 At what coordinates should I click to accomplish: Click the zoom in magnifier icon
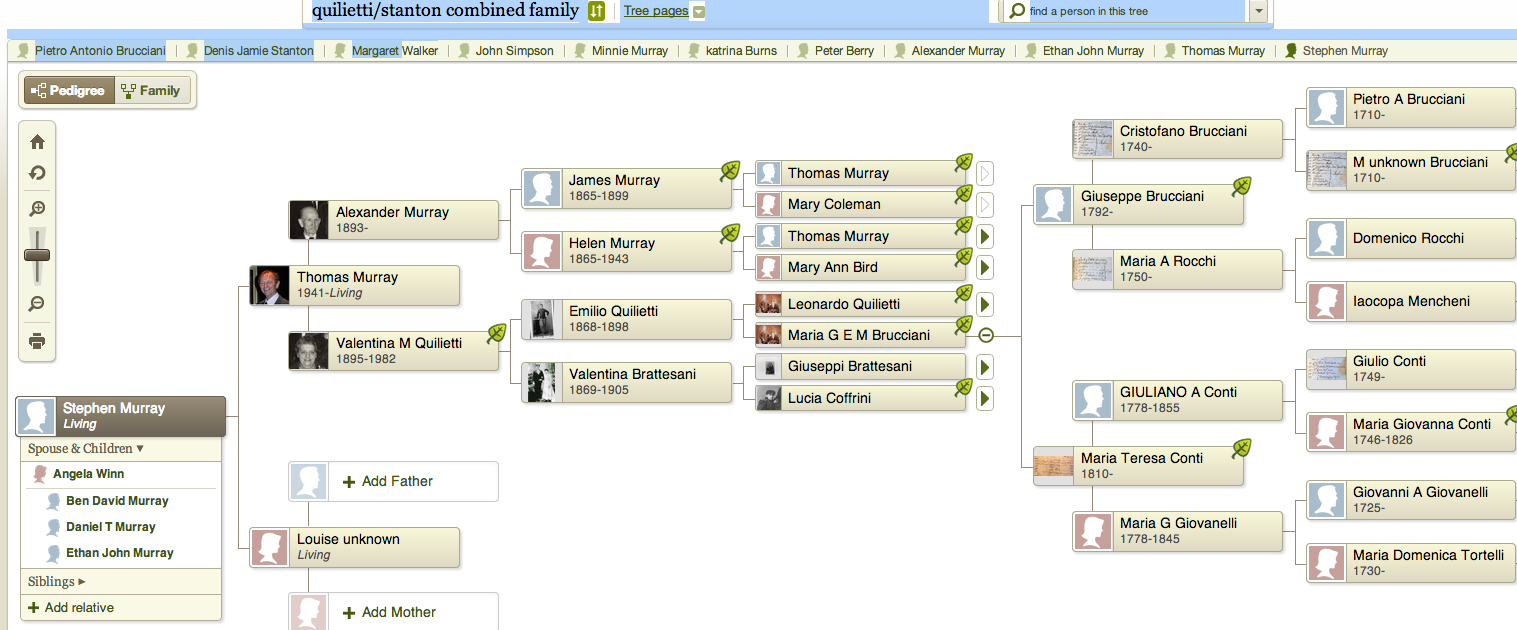37,209
